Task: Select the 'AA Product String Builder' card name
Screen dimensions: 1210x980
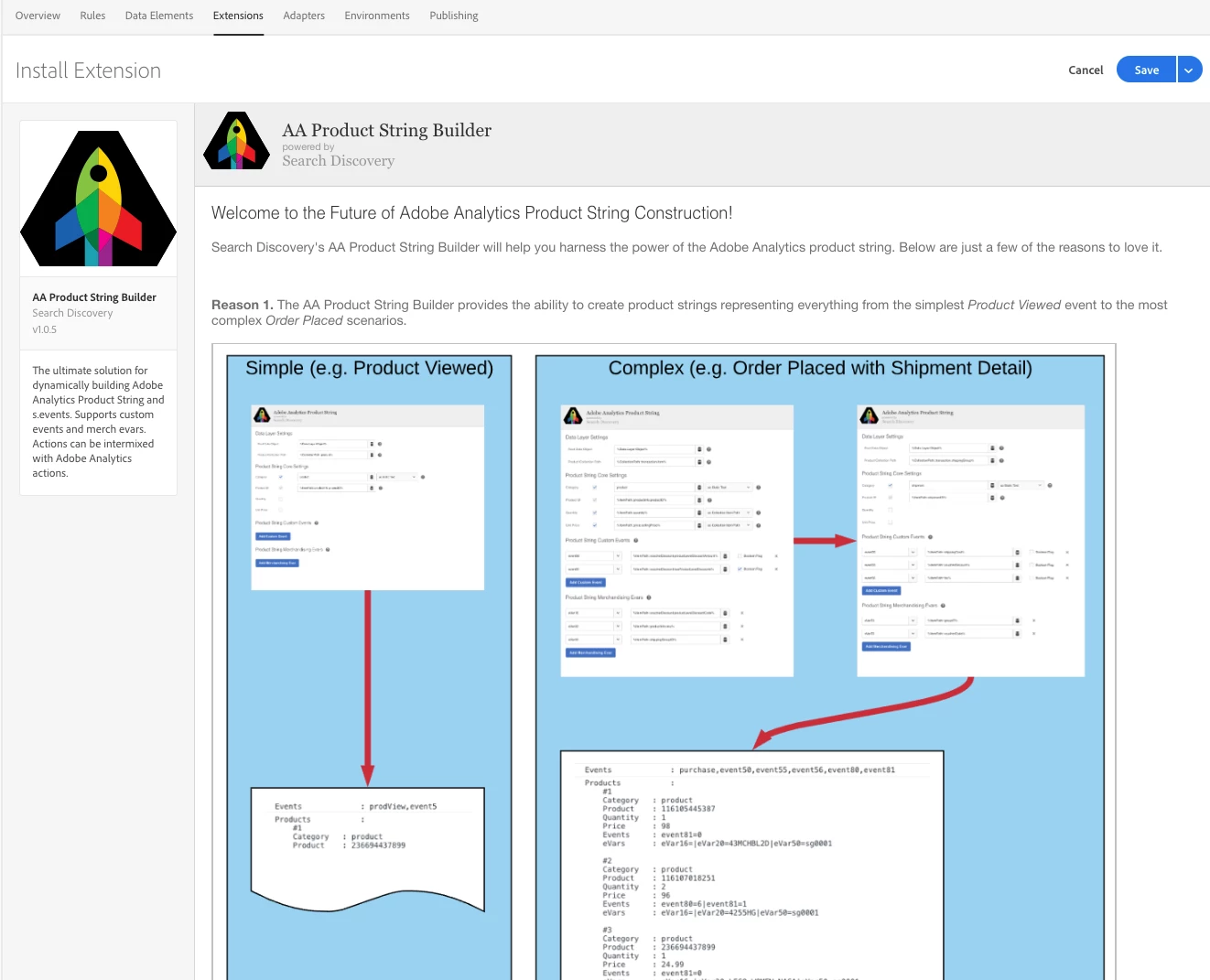Action: point(94,297)
